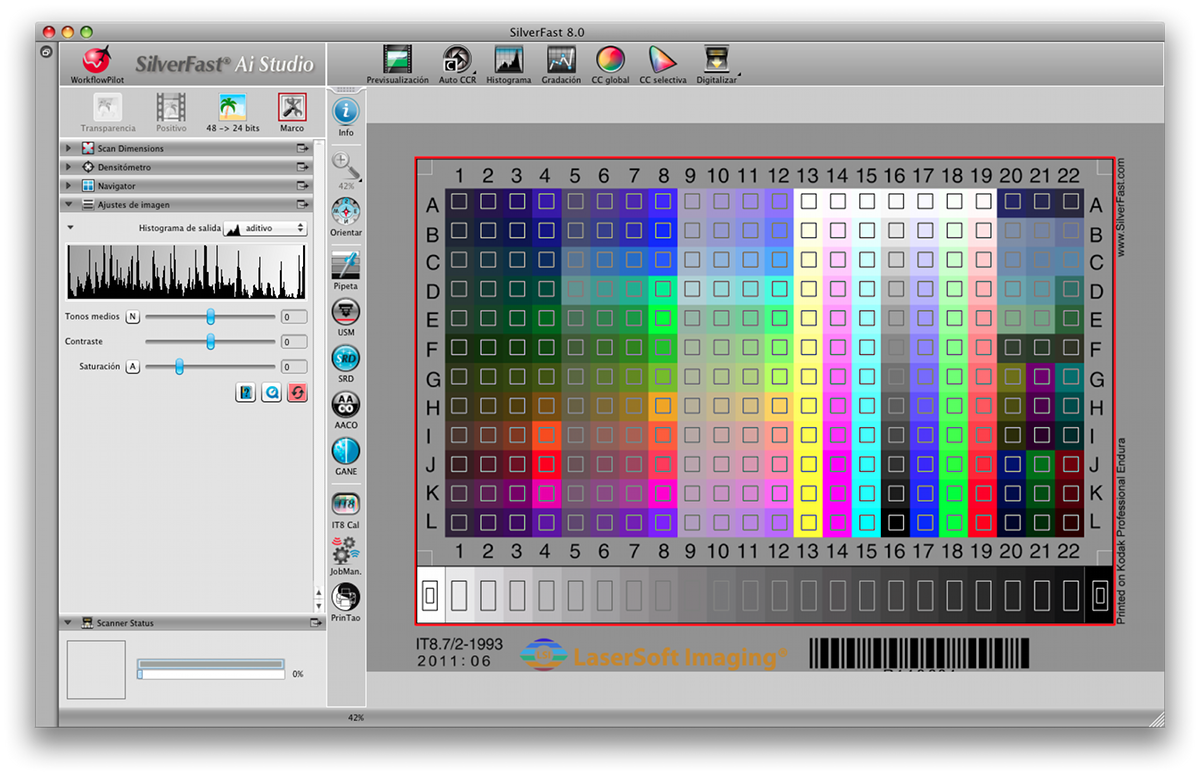Toggle the N button beside Tonos medios
The image size is (1200, 776).
[x=132, y=317]
